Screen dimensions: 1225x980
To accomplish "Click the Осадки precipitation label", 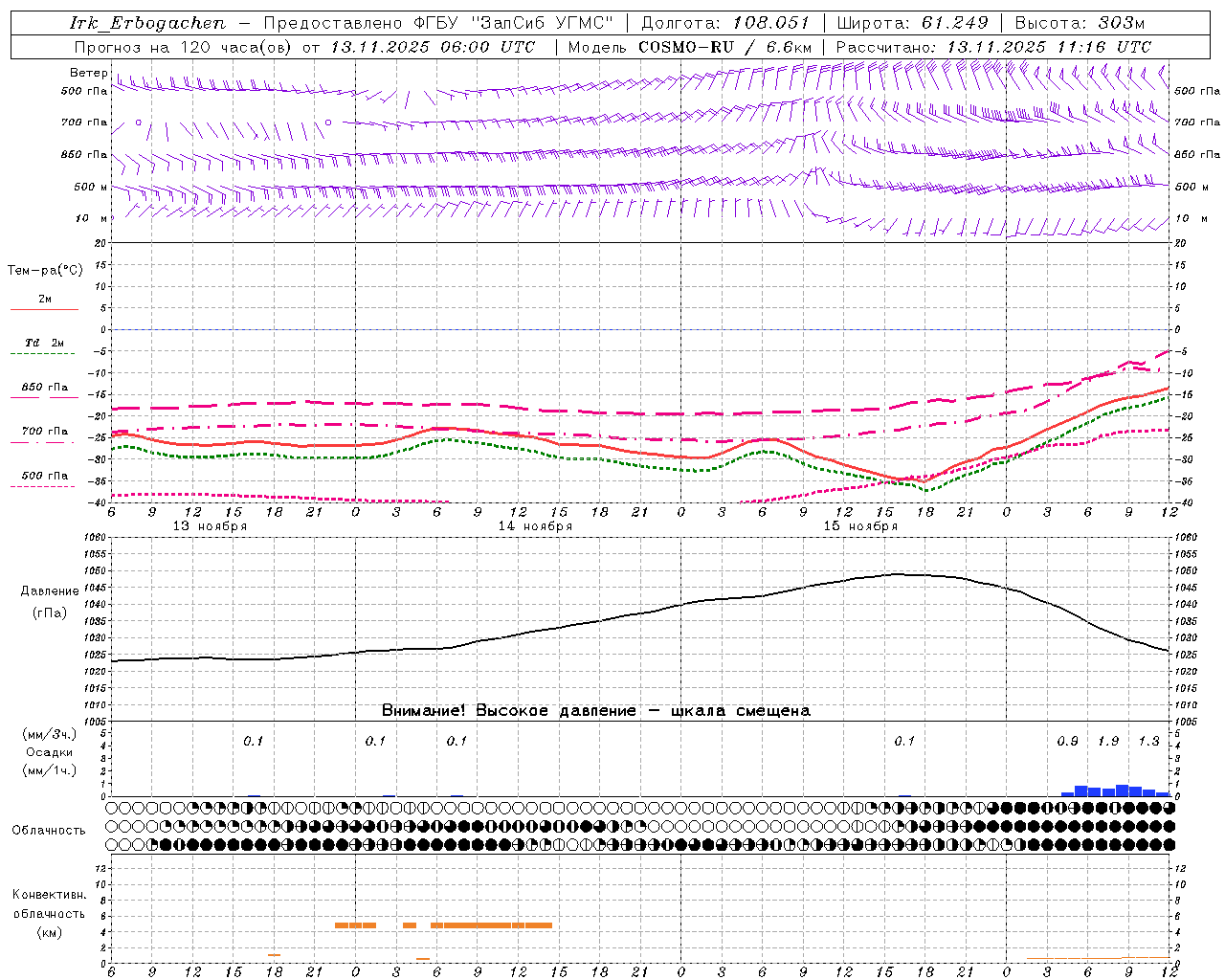I will coord(50,752).
